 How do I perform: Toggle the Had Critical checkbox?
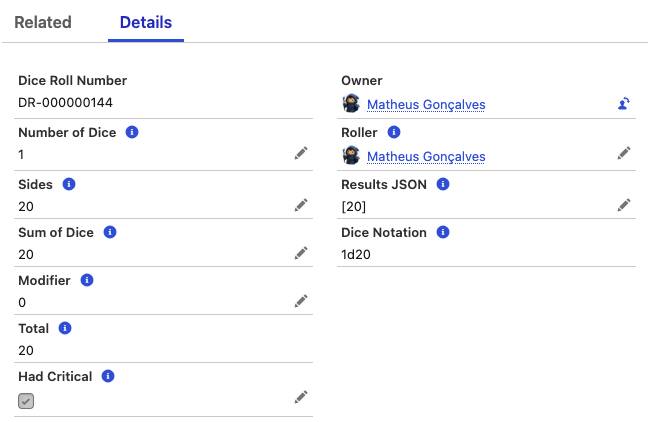[26, 401]
